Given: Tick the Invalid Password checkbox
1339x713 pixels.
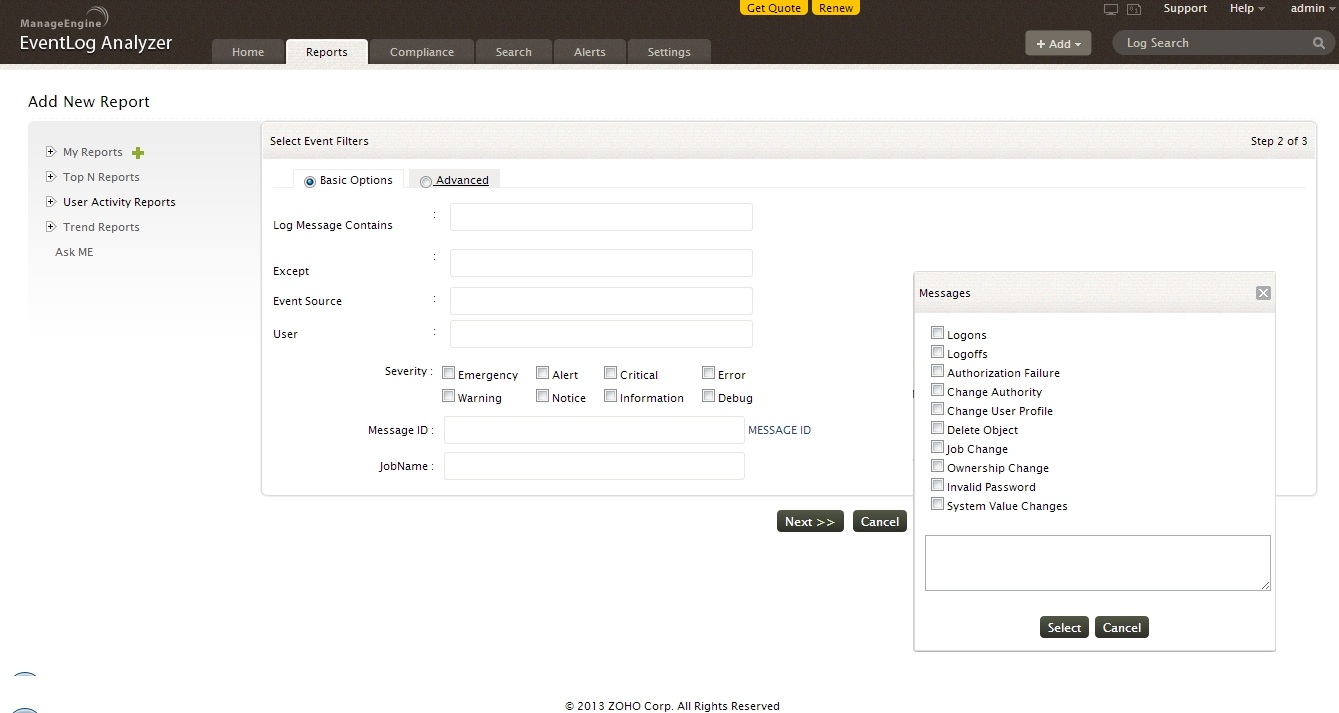Looking at the screenshot, I should 937,485.
